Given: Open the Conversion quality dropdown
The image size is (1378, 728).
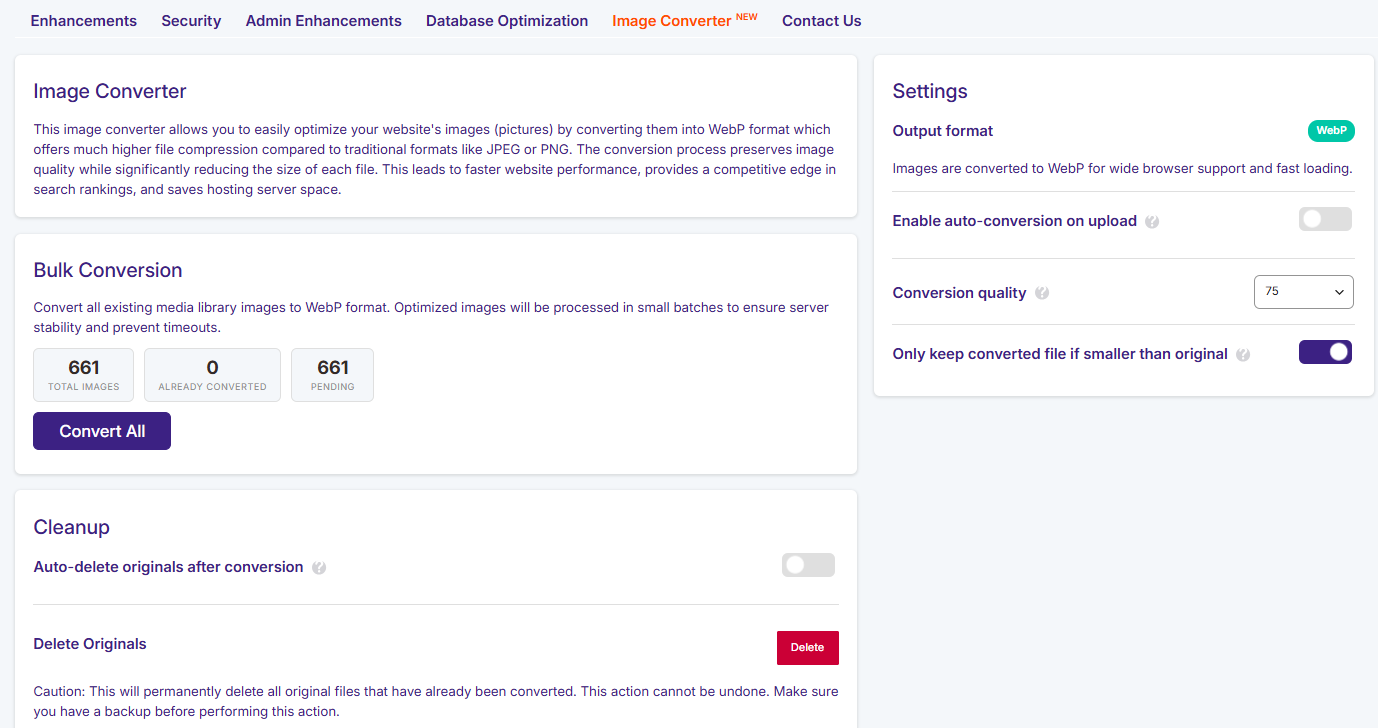Looking at the screenshot, I should click(1303, 292).
